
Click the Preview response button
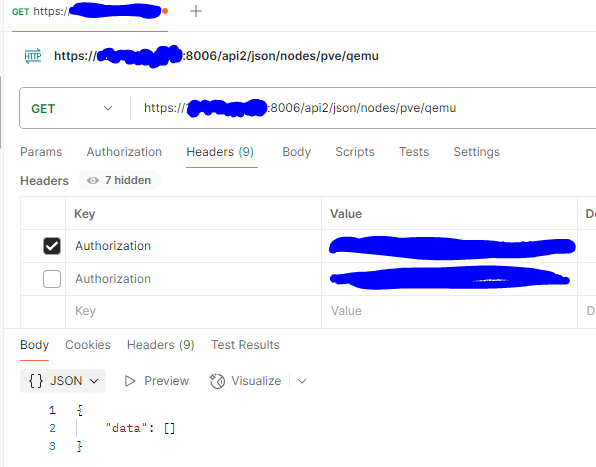click(157, 381)
